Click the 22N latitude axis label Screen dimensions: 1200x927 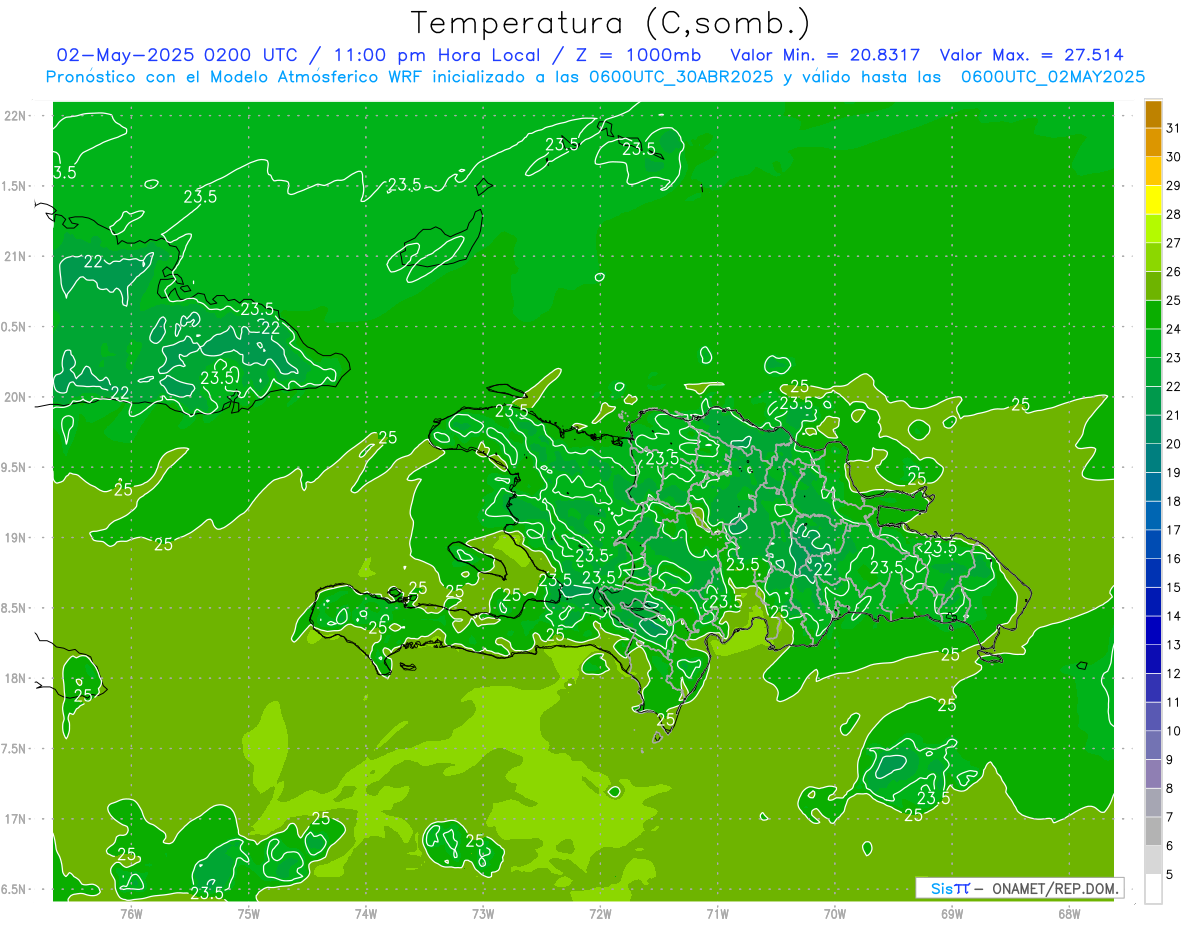click(x=16, y=116)
